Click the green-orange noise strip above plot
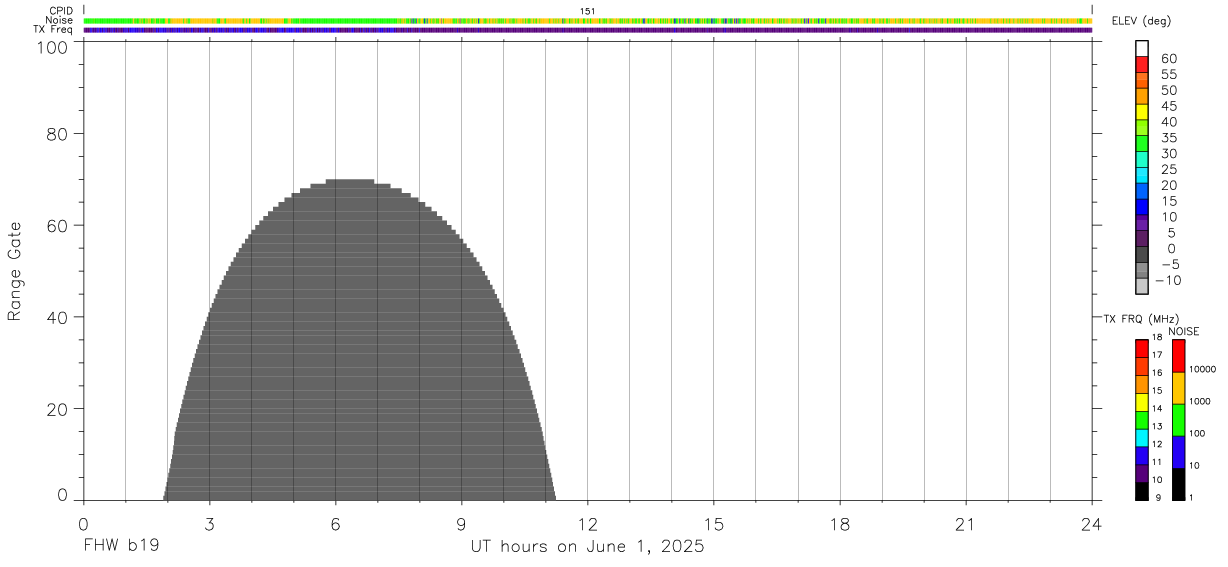This screenshot has width=1228, height=567. point(588,20)
